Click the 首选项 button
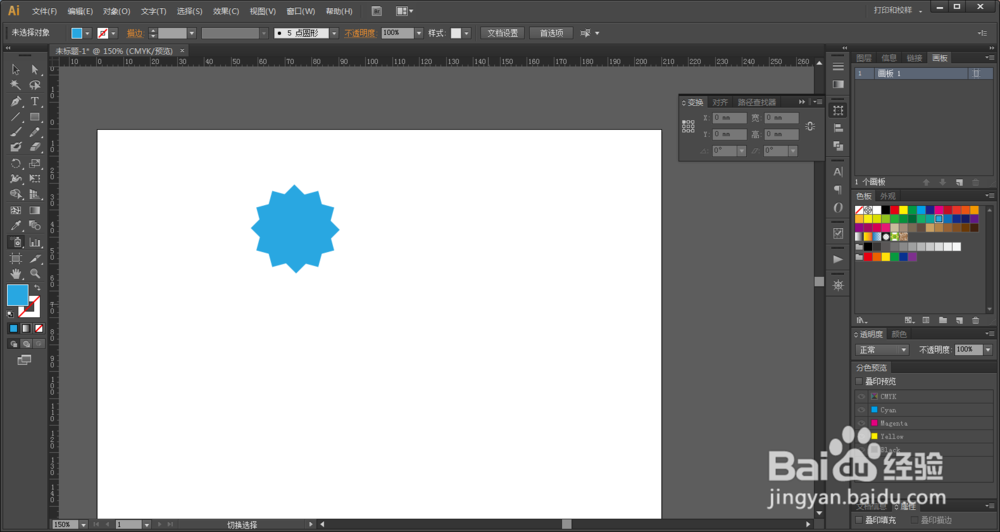The height and width of the screenshot is (532, 1000). point(551,33)
